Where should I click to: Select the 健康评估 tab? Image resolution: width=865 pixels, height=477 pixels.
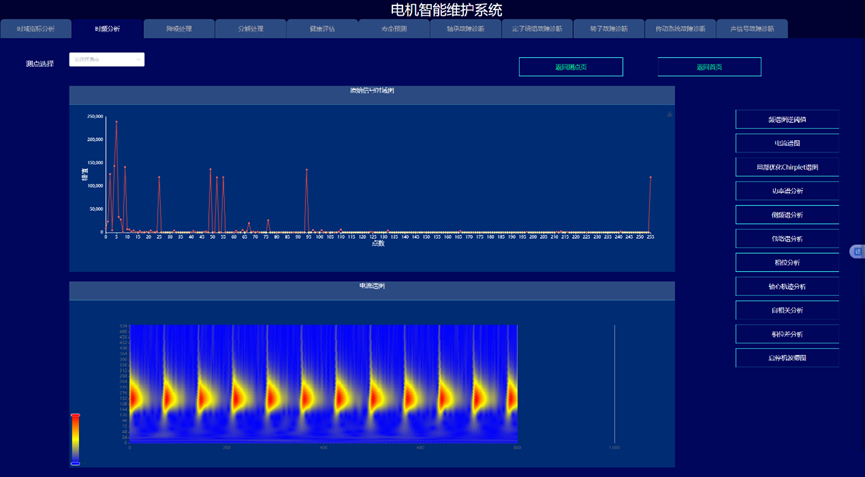tap(322, 29)
